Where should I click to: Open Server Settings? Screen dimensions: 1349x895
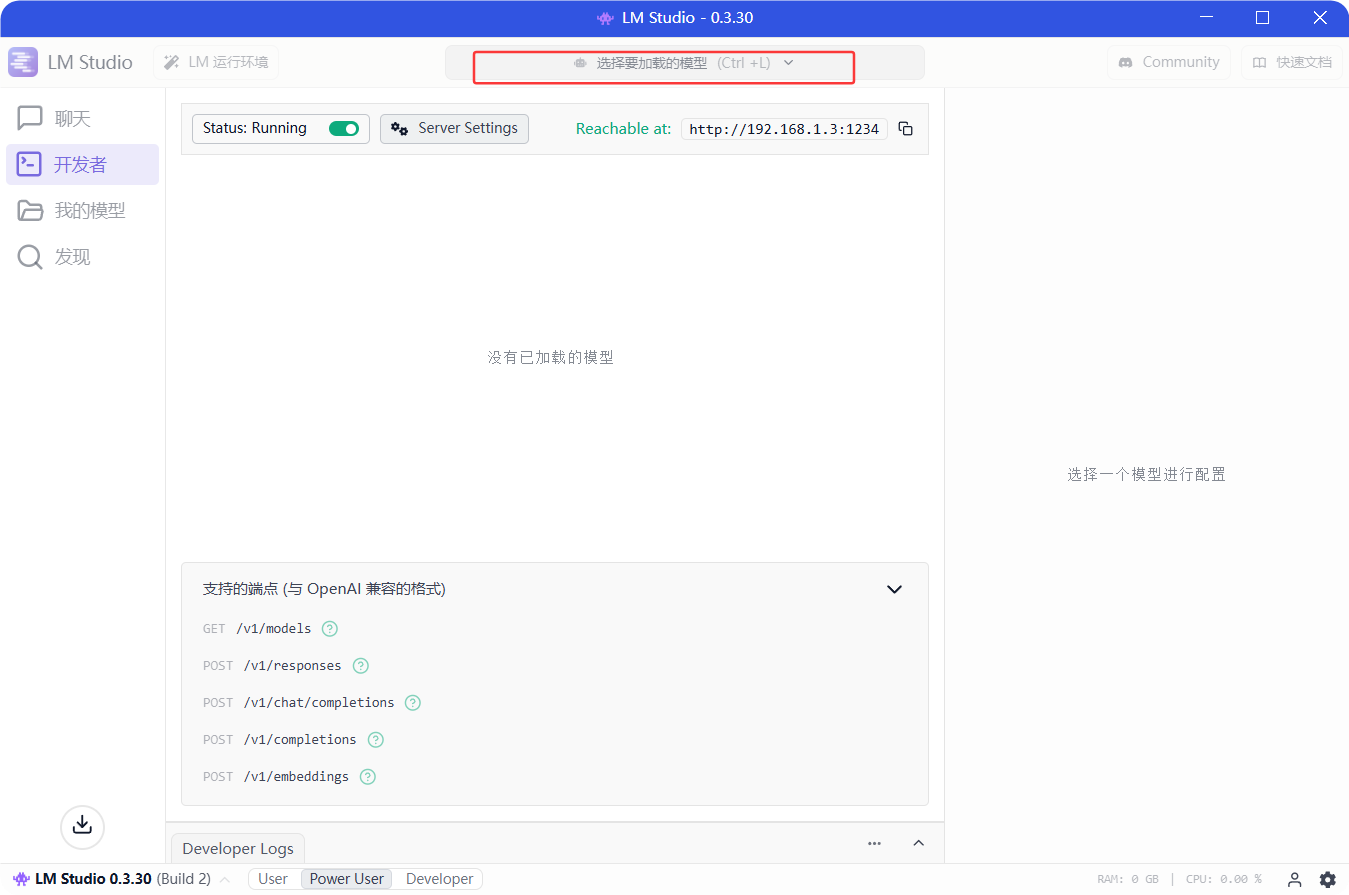[x=454, y=128]
